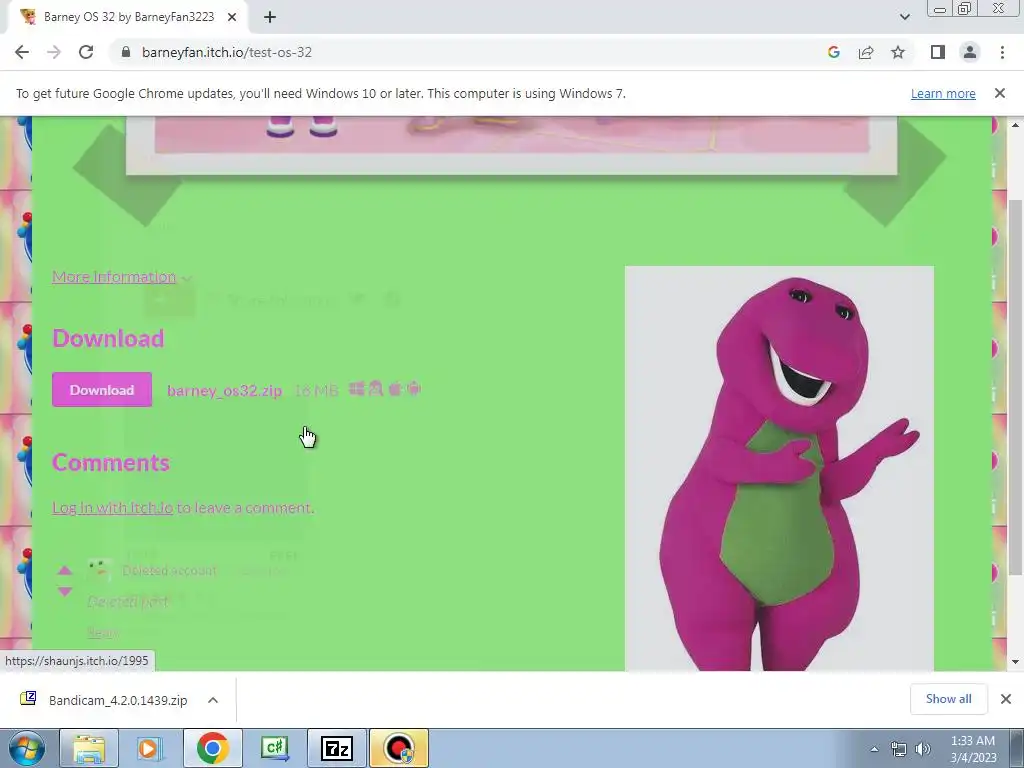
Task: Open the Chrome profile avatar
Action: tap(970, 52)
